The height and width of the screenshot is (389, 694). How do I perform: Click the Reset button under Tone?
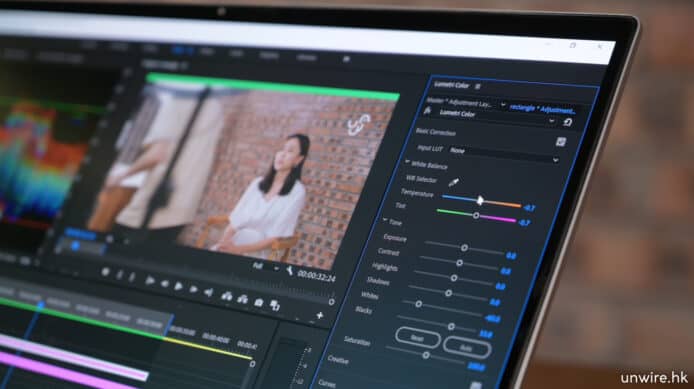pos(417,338)
